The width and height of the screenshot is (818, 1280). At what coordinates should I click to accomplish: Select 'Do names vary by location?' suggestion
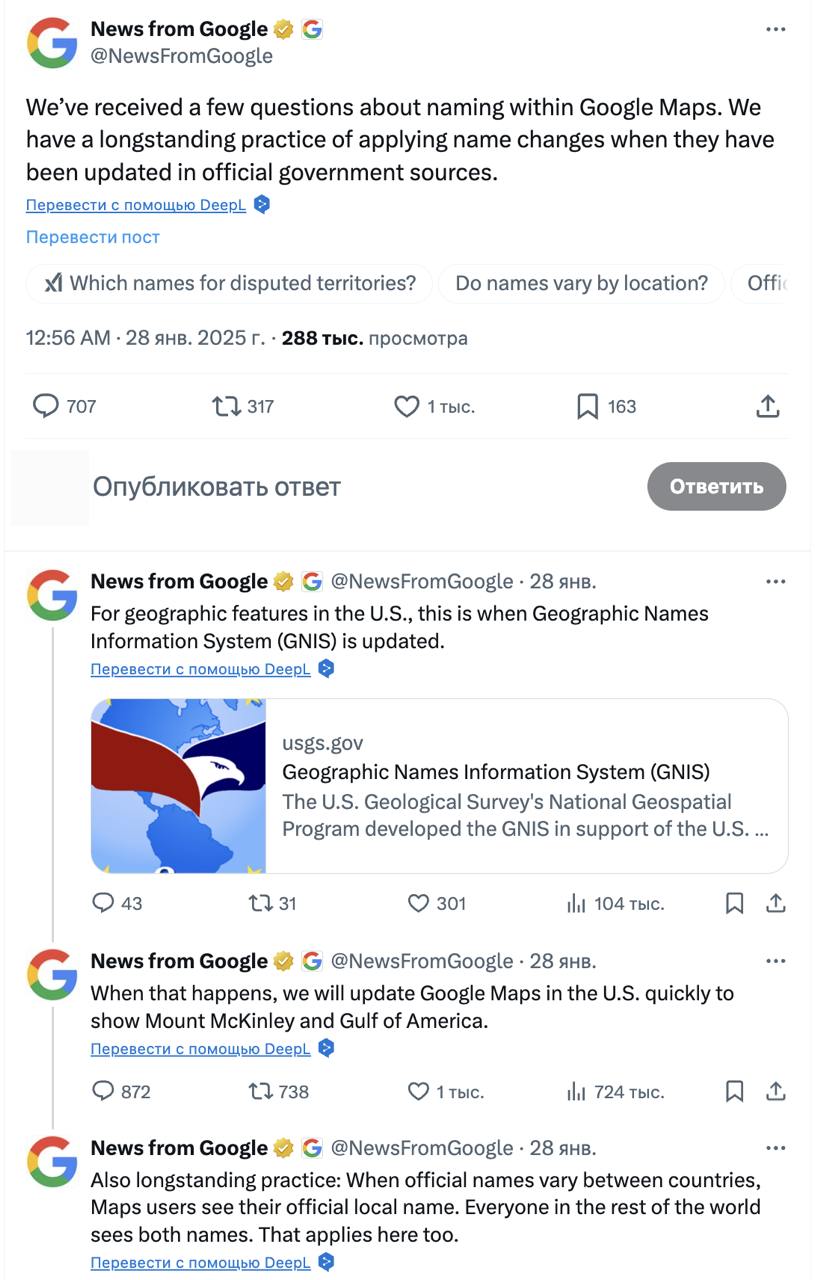coord(581,284)
